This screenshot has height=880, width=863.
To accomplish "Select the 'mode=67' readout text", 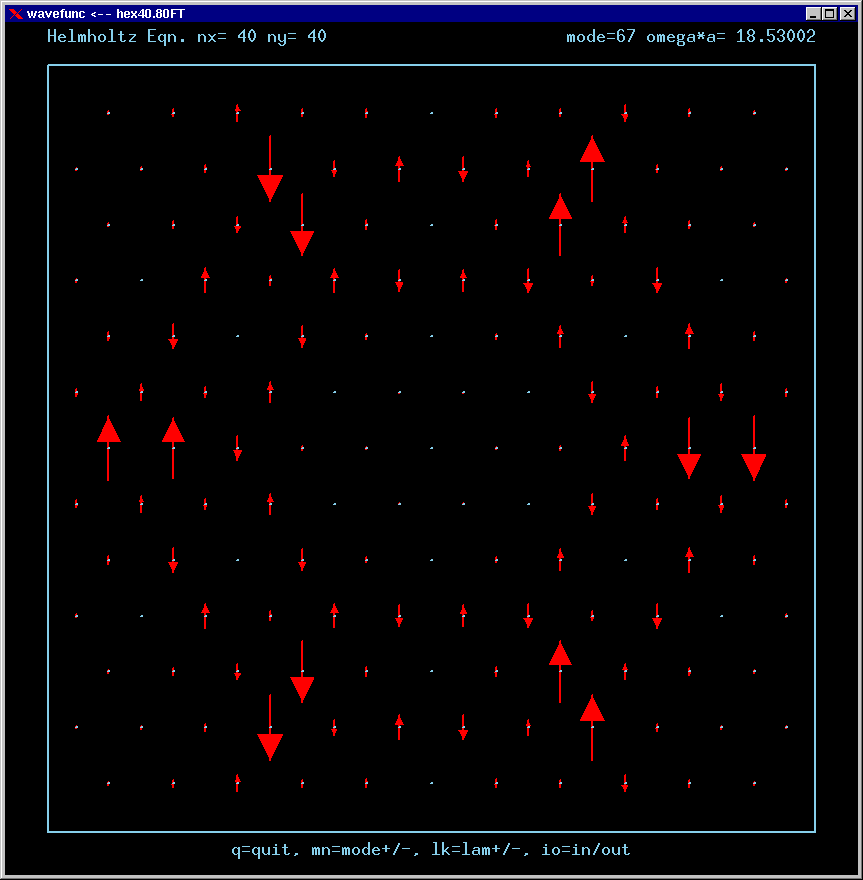I will point(601,37).
